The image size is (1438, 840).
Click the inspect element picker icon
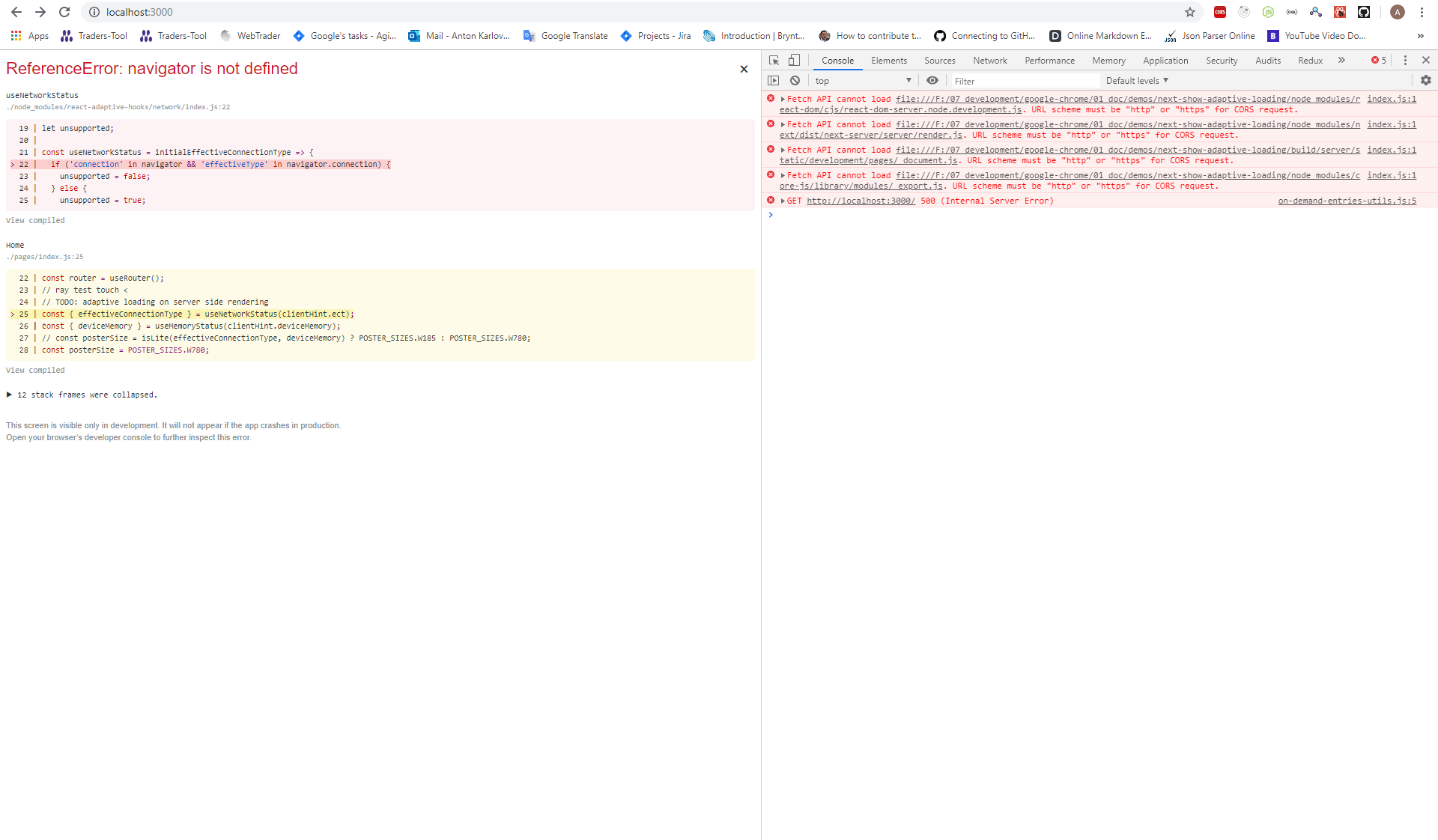pyautogui.click(x=774, y=60)
